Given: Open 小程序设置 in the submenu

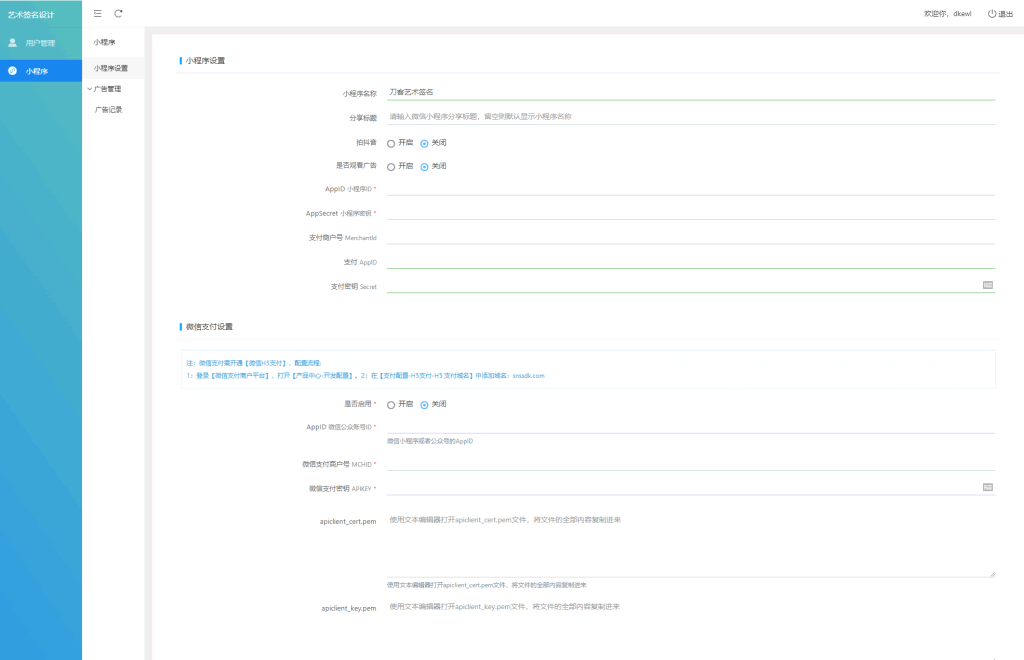Looking at the screenshot, I should click(x=111, y=68).
